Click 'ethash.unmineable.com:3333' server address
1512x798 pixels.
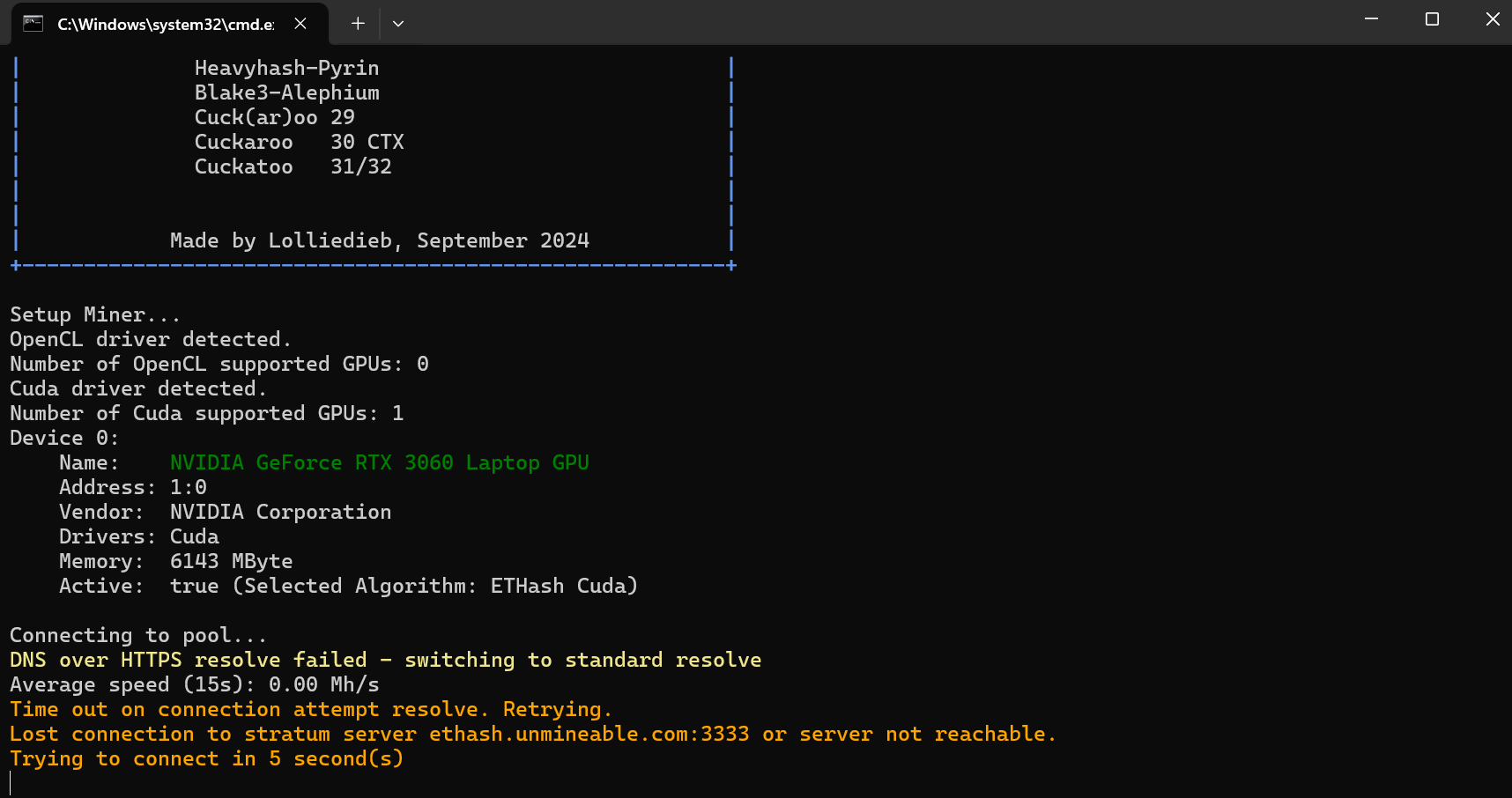[589, 734]
